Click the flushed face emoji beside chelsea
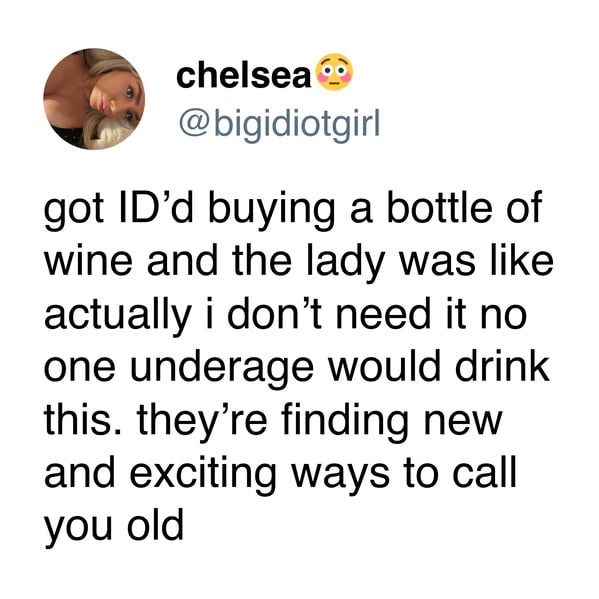The image size is (599, 599). click(x=335, y=72)
